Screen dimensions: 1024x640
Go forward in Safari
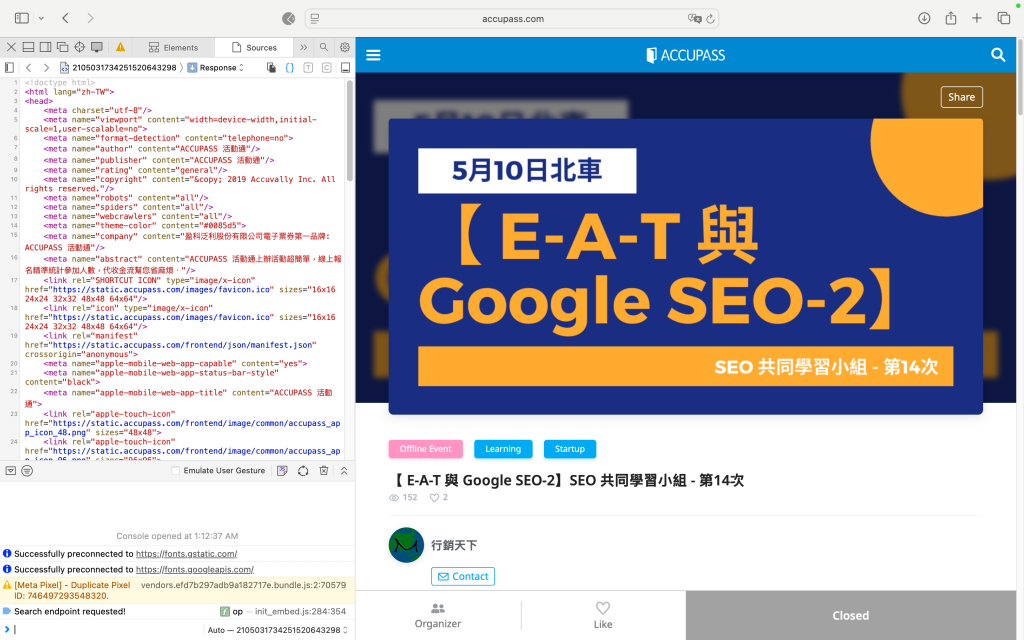pos(90,18)
